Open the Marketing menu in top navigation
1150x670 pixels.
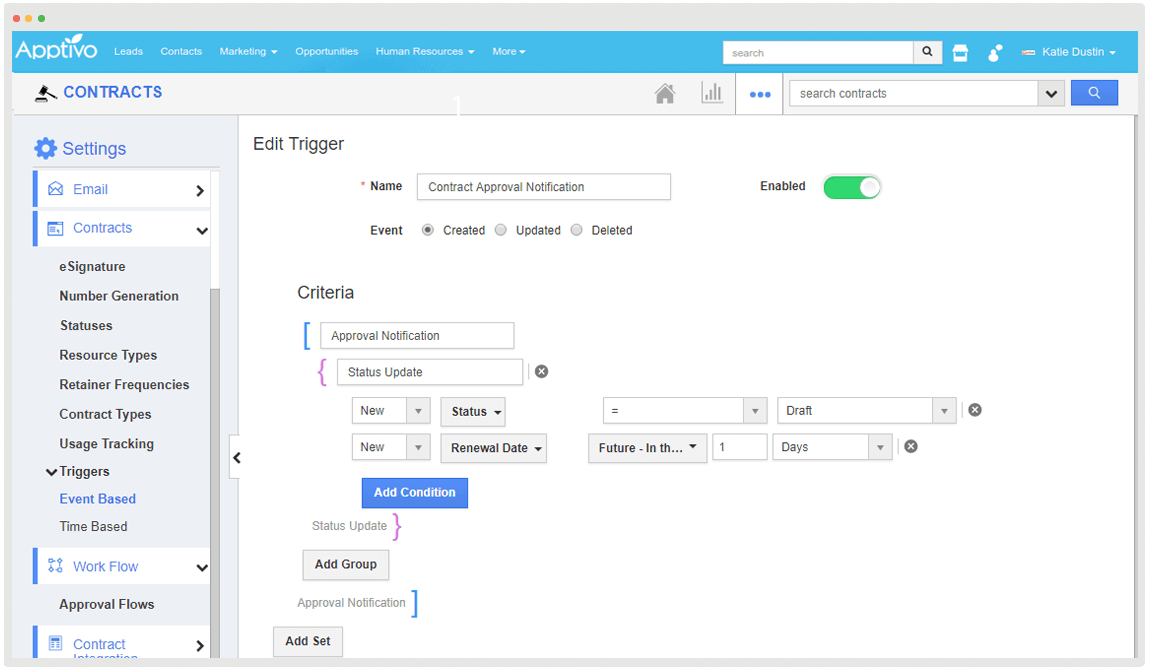(x=248, y=52)
